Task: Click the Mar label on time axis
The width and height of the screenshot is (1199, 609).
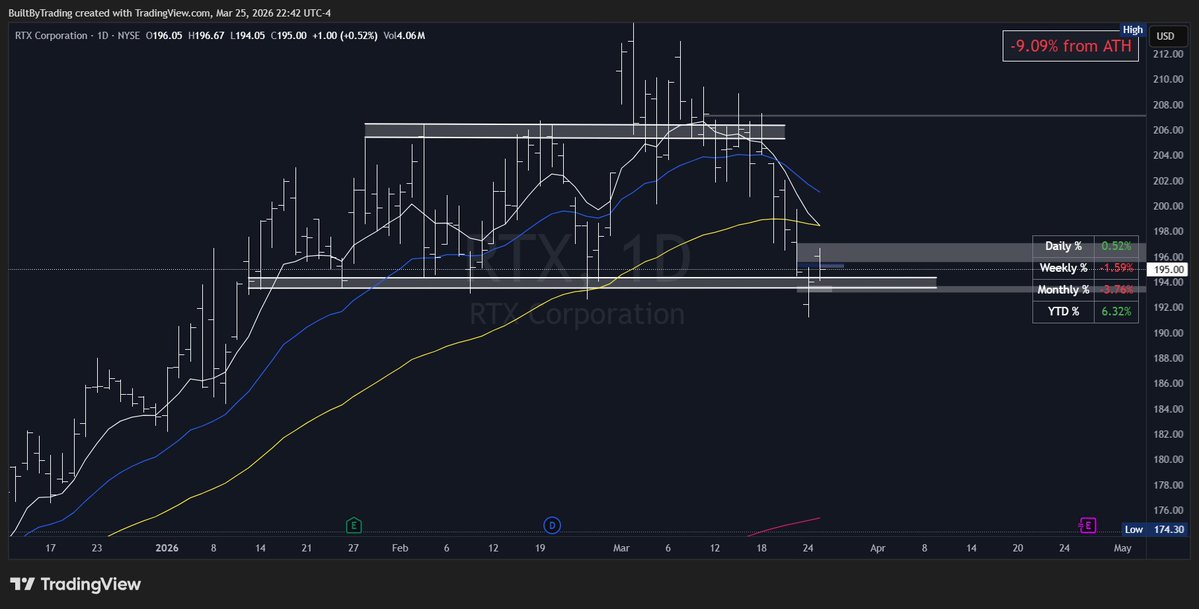Action: click(621, 549)
